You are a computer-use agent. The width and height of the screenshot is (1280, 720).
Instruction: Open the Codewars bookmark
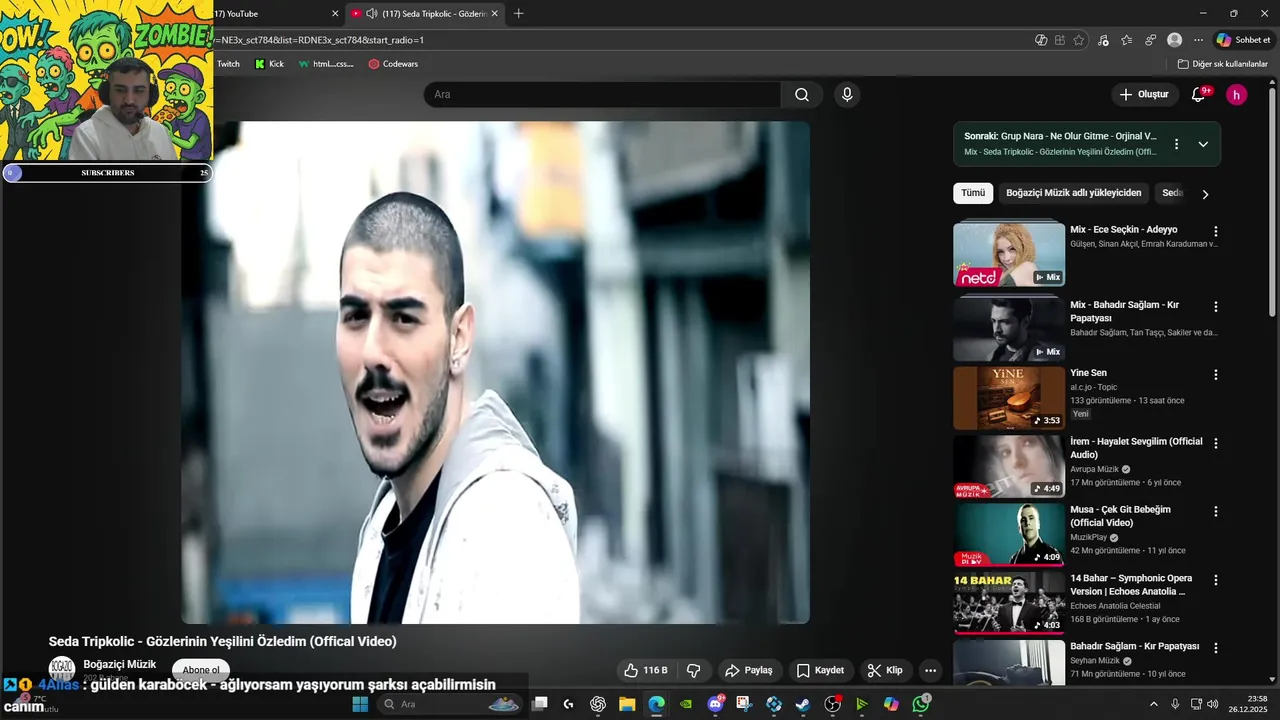click(x=393, y=64)
